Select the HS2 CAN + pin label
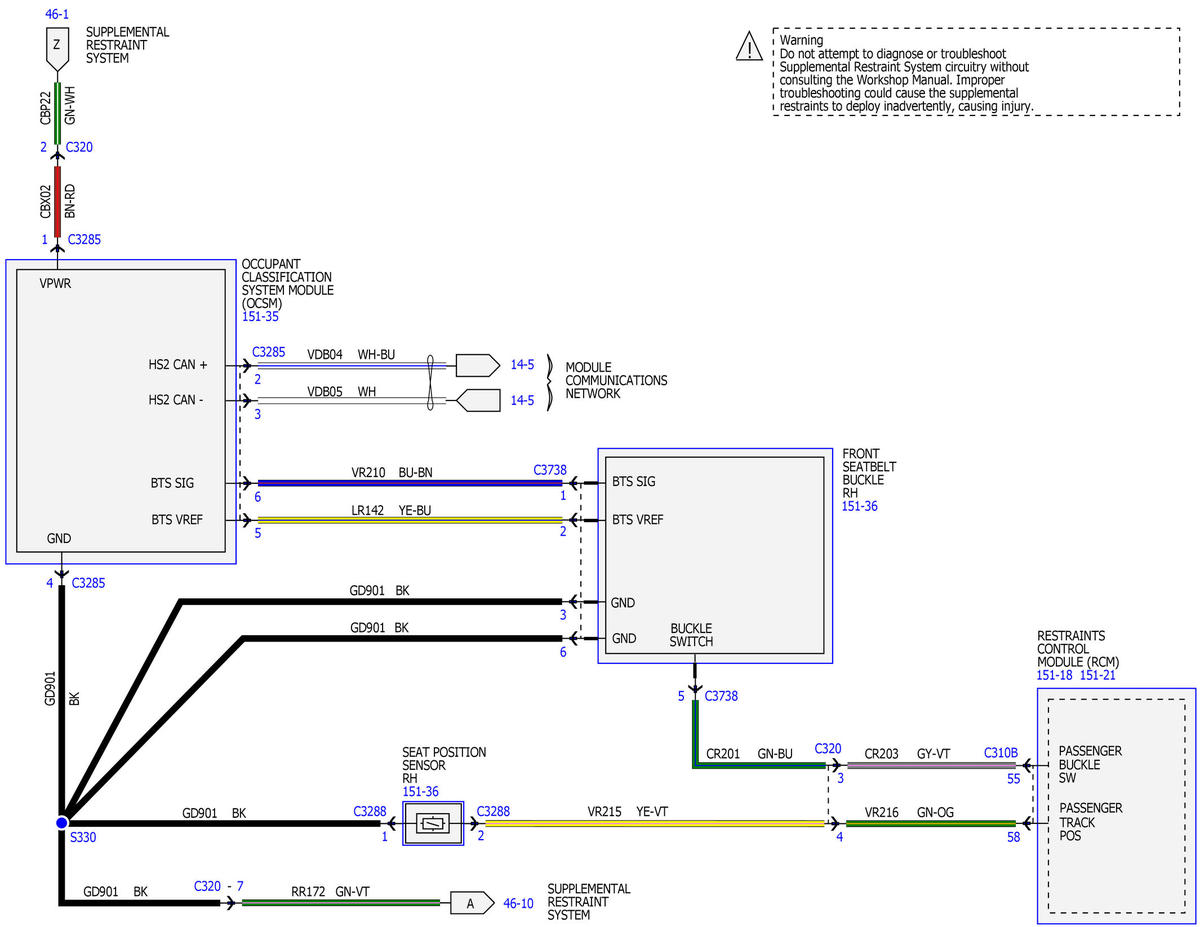1200x927 pixels. point(178,365)
